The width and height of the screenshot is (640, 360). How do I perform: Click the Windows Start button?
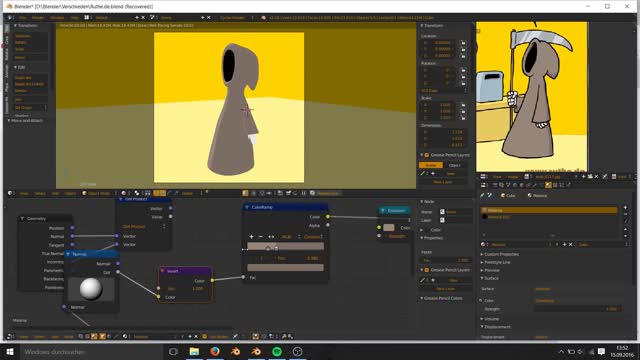click(x=10, y=351)
